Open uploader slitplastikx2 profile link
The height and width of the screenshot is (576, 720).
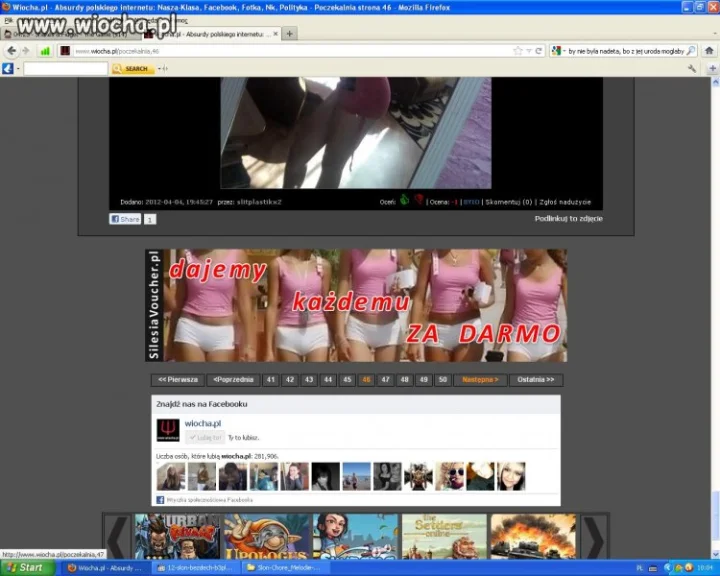(259, 202)
